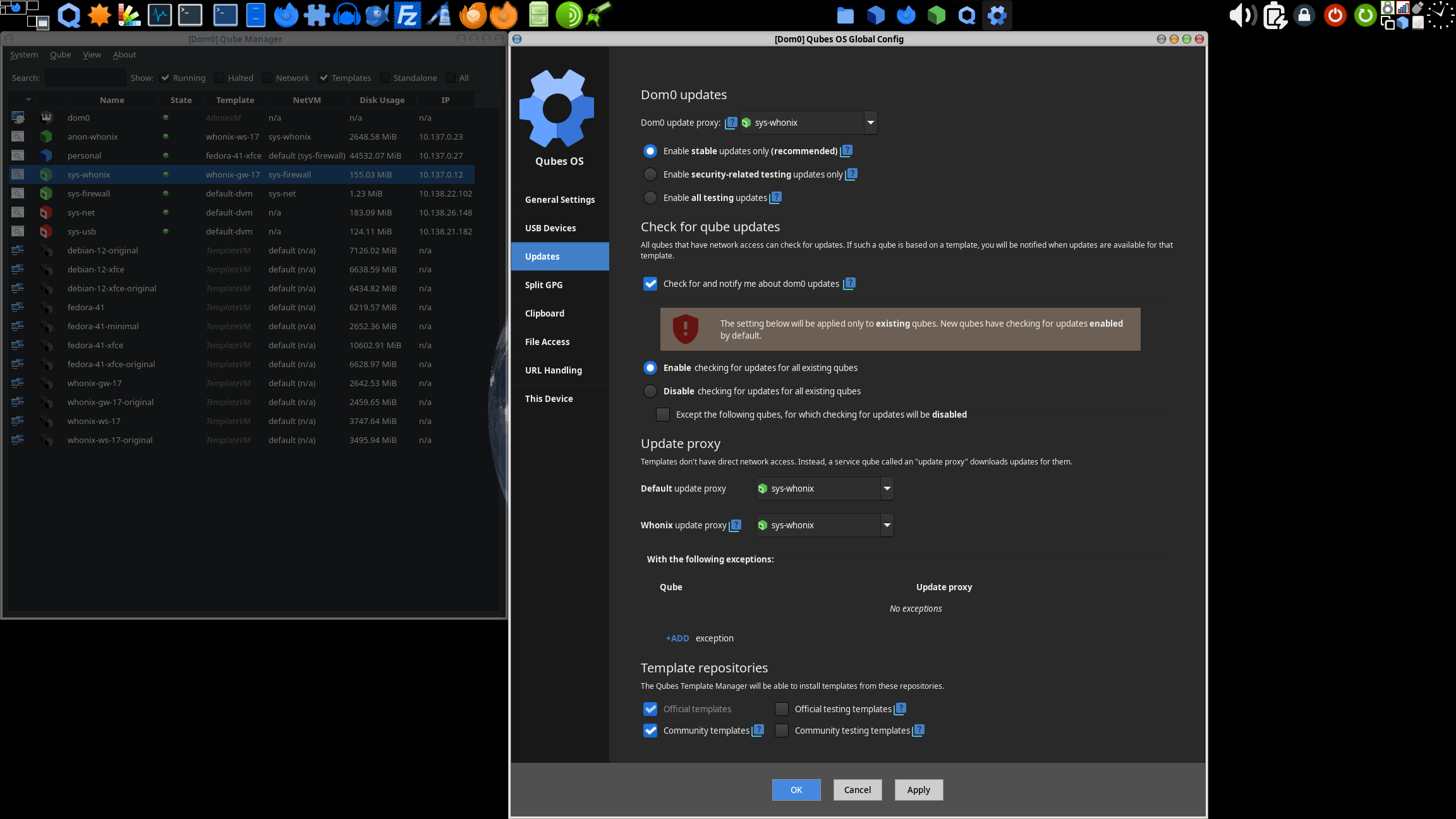Show help for Dom0 update proxy

pos(731,123)
